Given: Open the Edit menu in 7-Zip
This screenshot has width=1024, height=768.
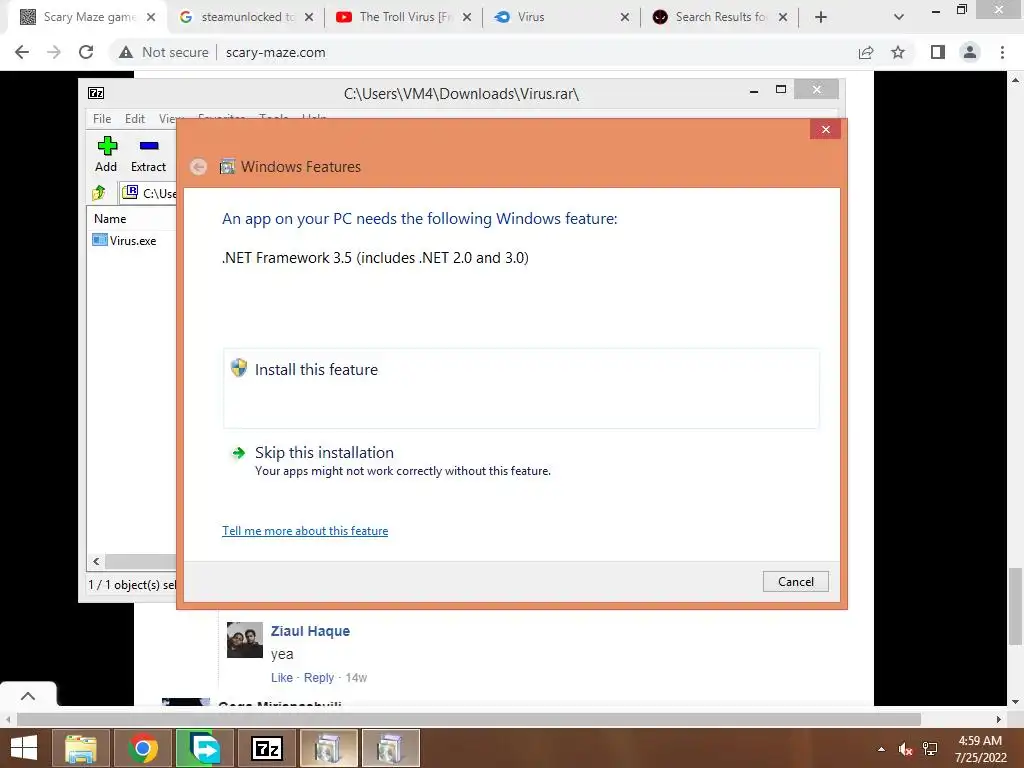Looking at the screenshot, I should 135,118.
